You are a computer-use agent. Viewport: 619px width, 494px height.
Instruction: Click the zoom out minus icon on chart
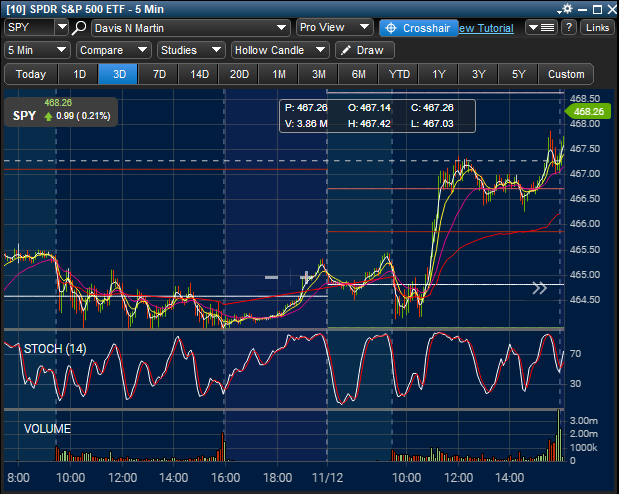(271, 277)
